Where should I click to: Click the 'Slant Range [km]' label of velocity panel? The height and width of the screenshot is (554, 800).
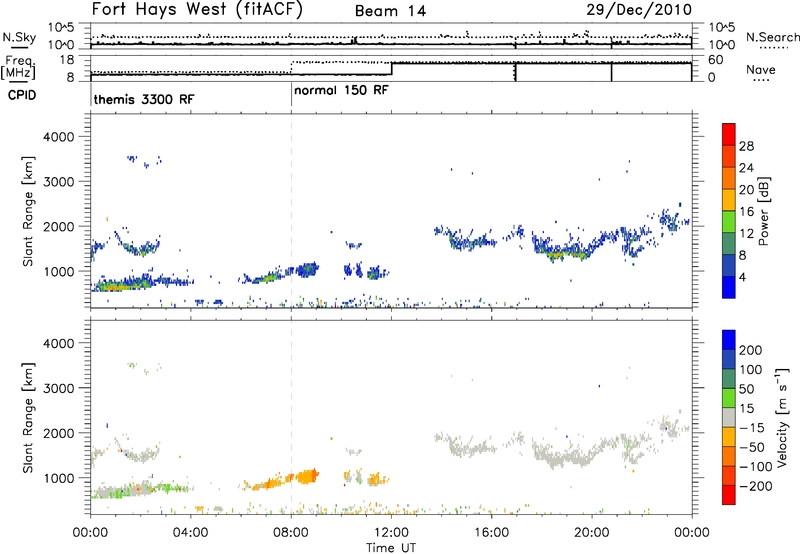pyautogui.click(x=28, y=417)
